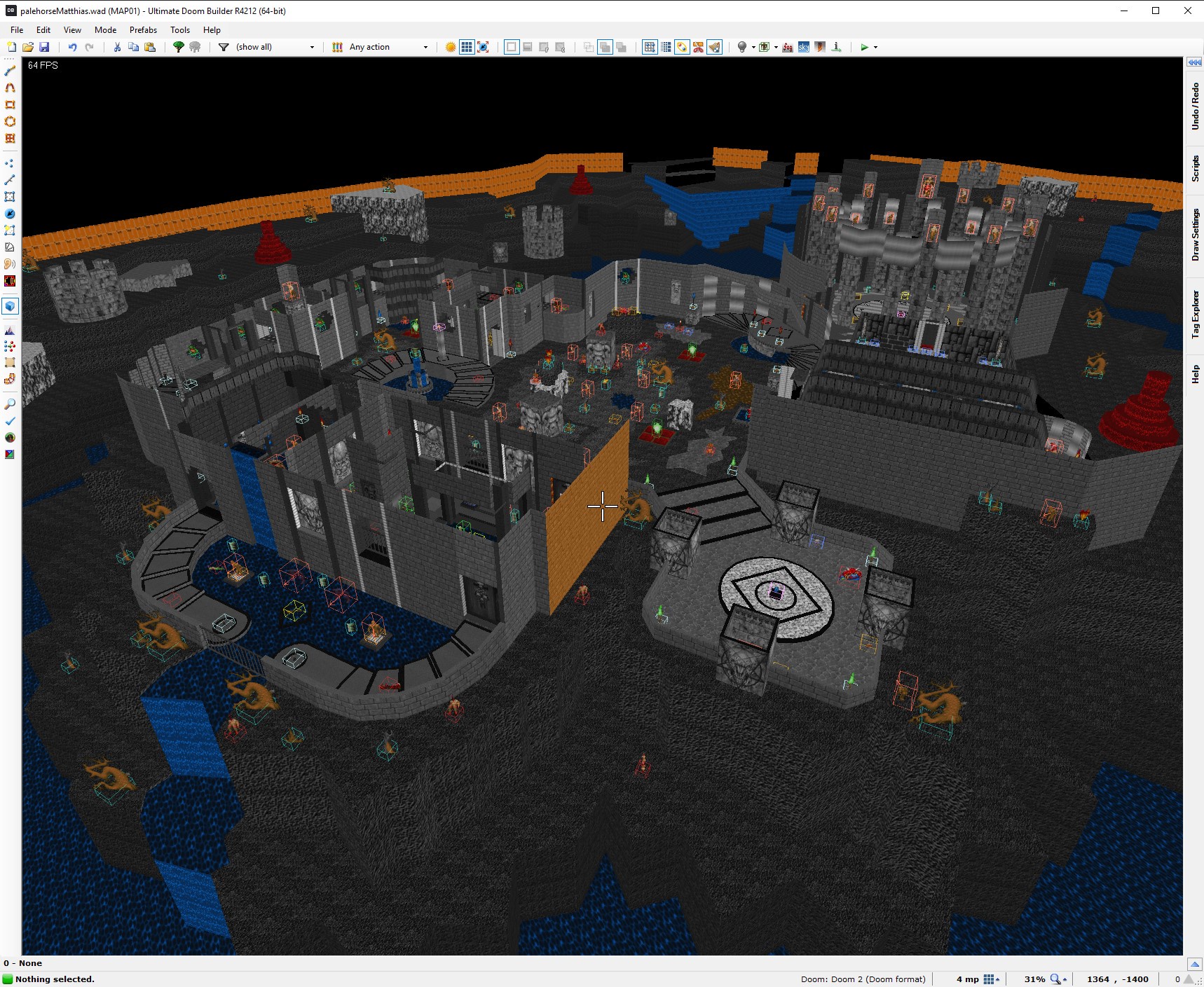
Task: Click the 4 mp grid size button
Action: click(990, 979)
